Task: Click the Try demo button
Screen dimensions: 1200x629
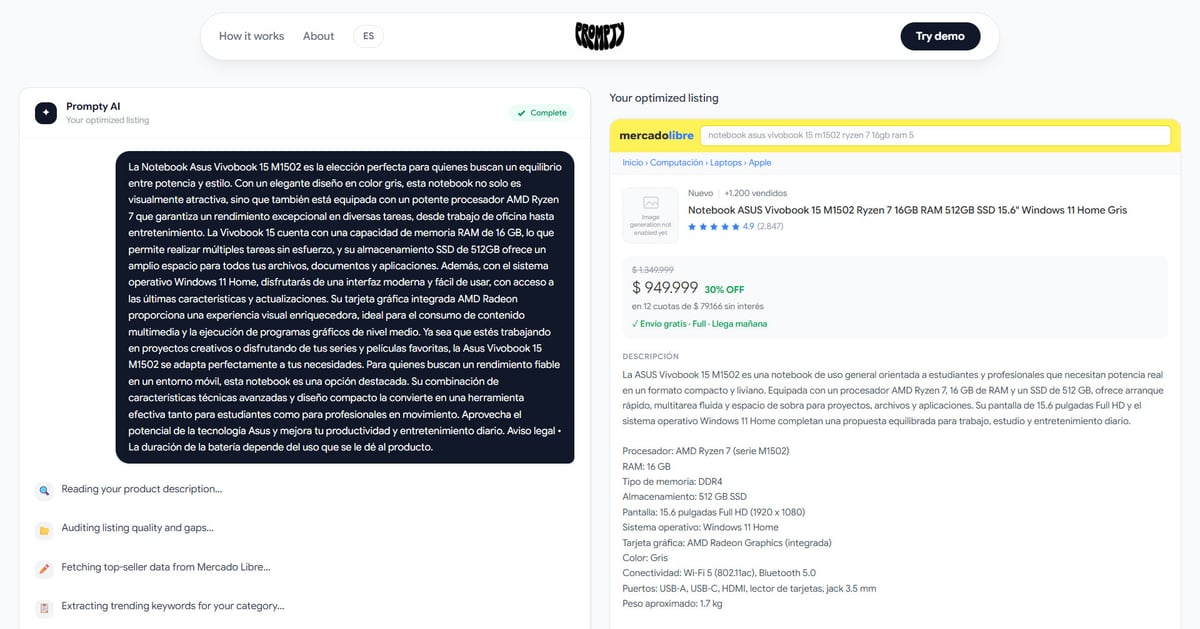Action: (940, 36)
